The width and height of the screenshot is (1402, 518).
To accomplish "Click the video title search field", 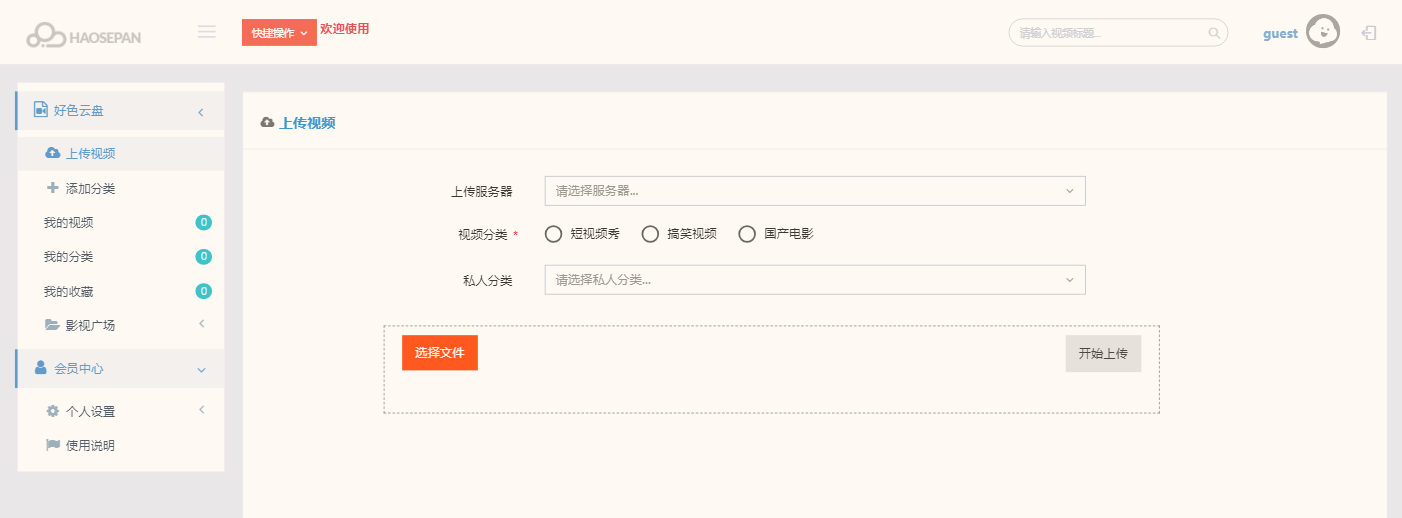I will [1108, 33].
